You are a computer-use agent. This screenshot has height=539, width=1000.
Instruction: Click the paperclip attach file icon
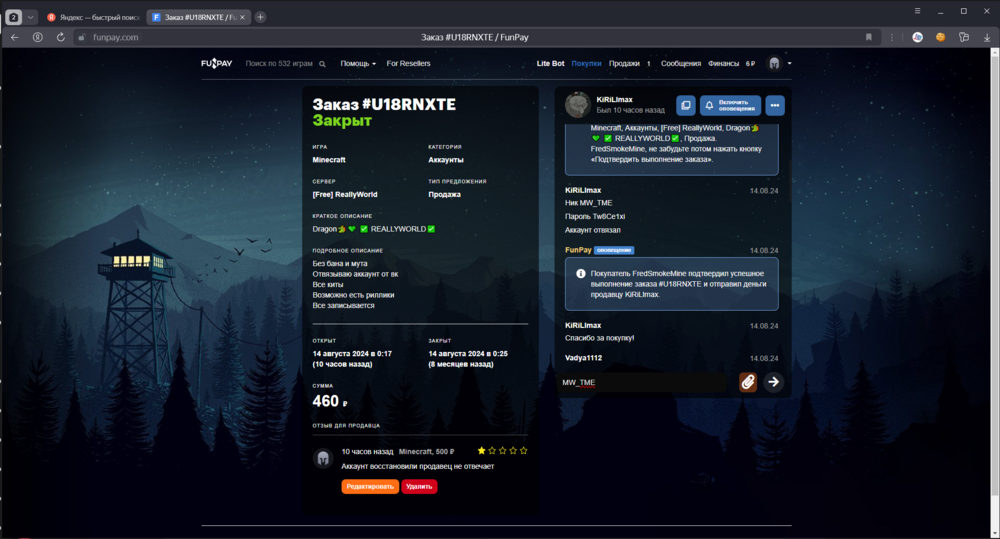[x=747, y=382]
